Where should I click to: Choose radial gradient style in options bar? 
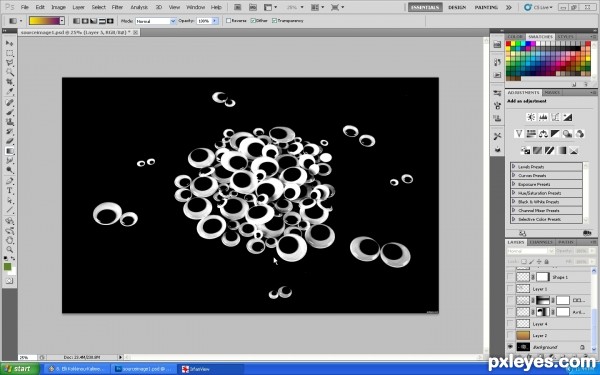[x=85, y=21]
